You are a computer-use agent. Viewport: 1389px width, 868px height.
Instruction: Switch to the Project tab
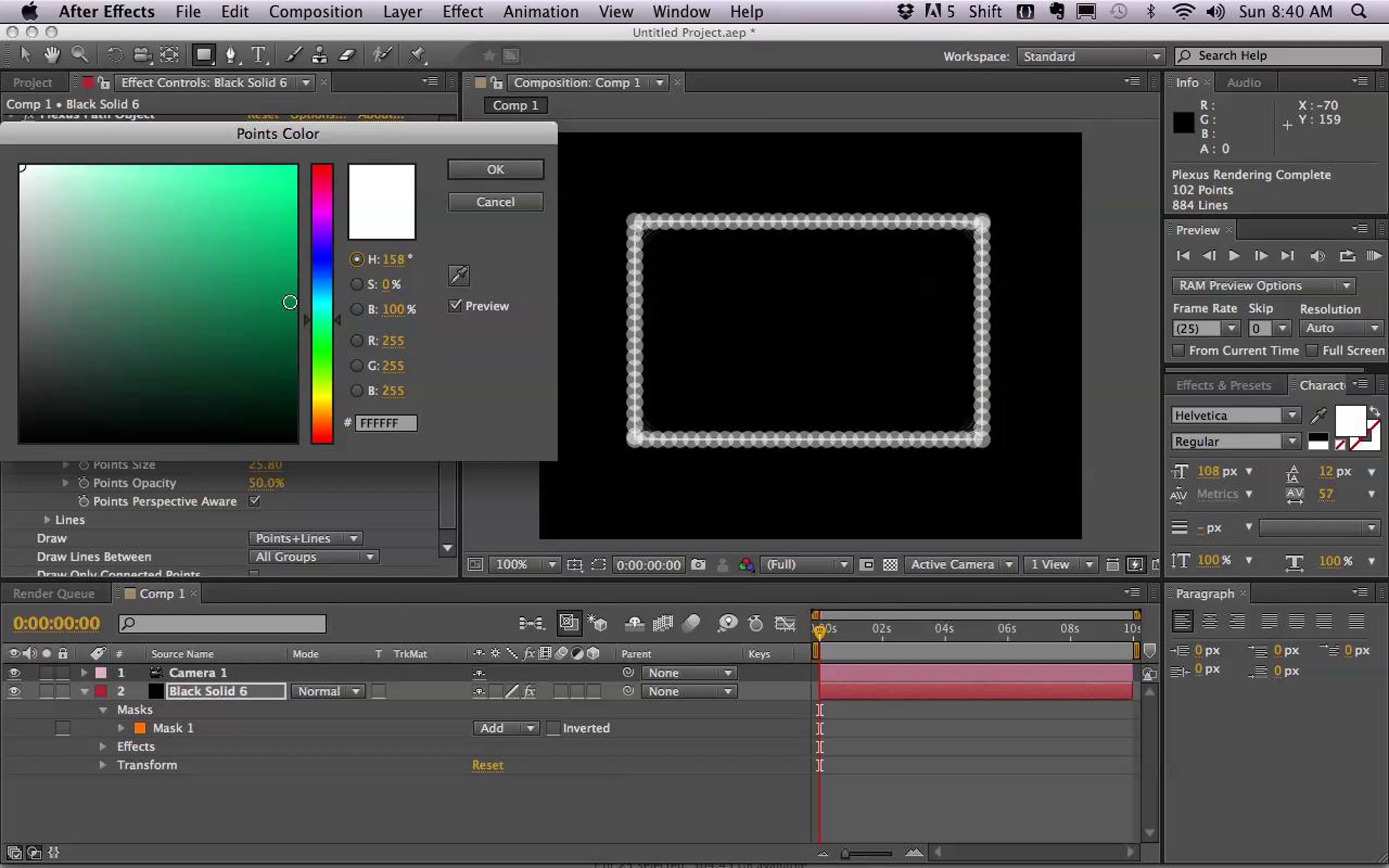[32, 83]
